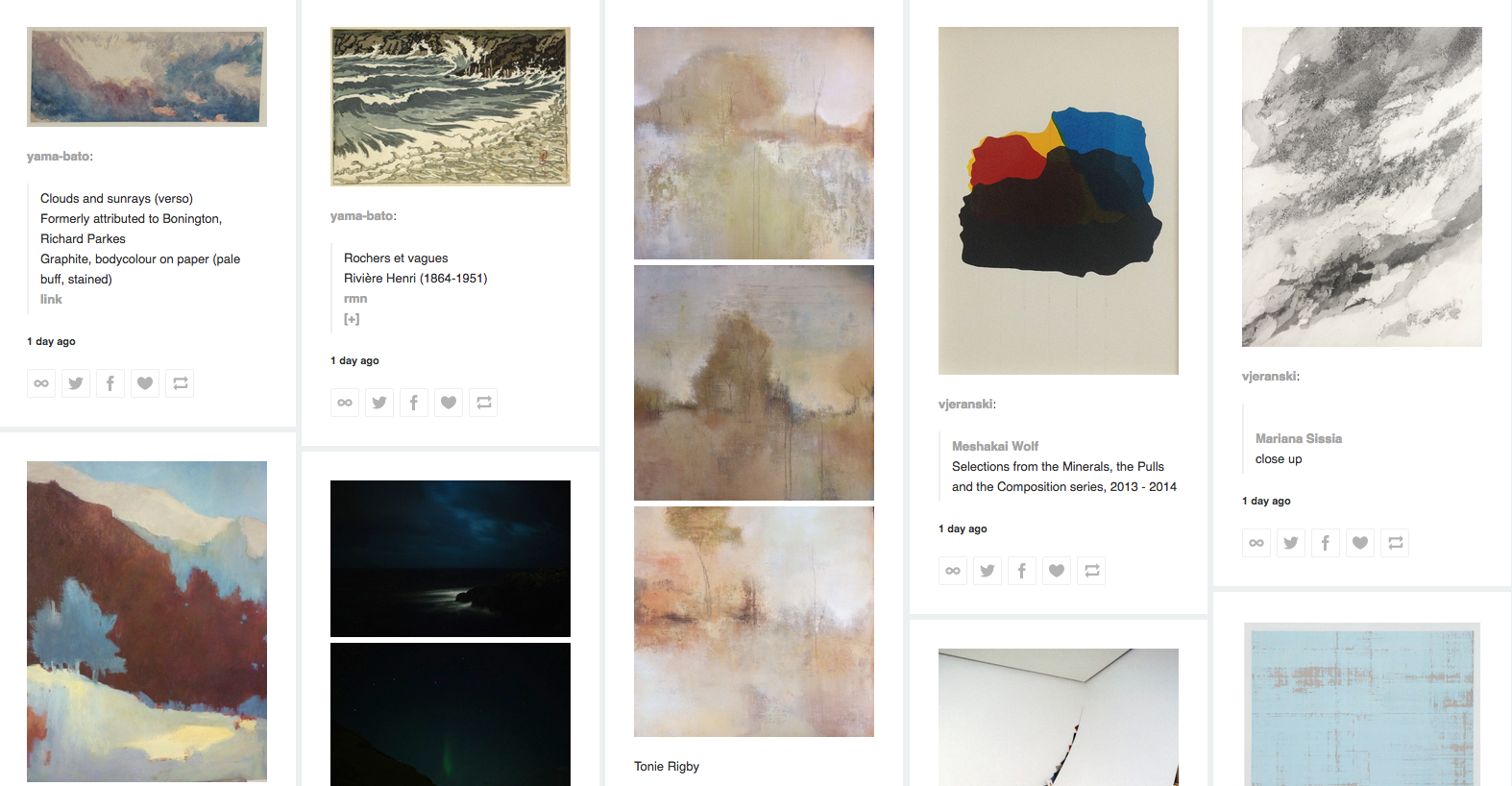This screenshot has width=1512, height=786.
Task: Like the Clouds and sunrays post
Action: [x=145, y=383]
